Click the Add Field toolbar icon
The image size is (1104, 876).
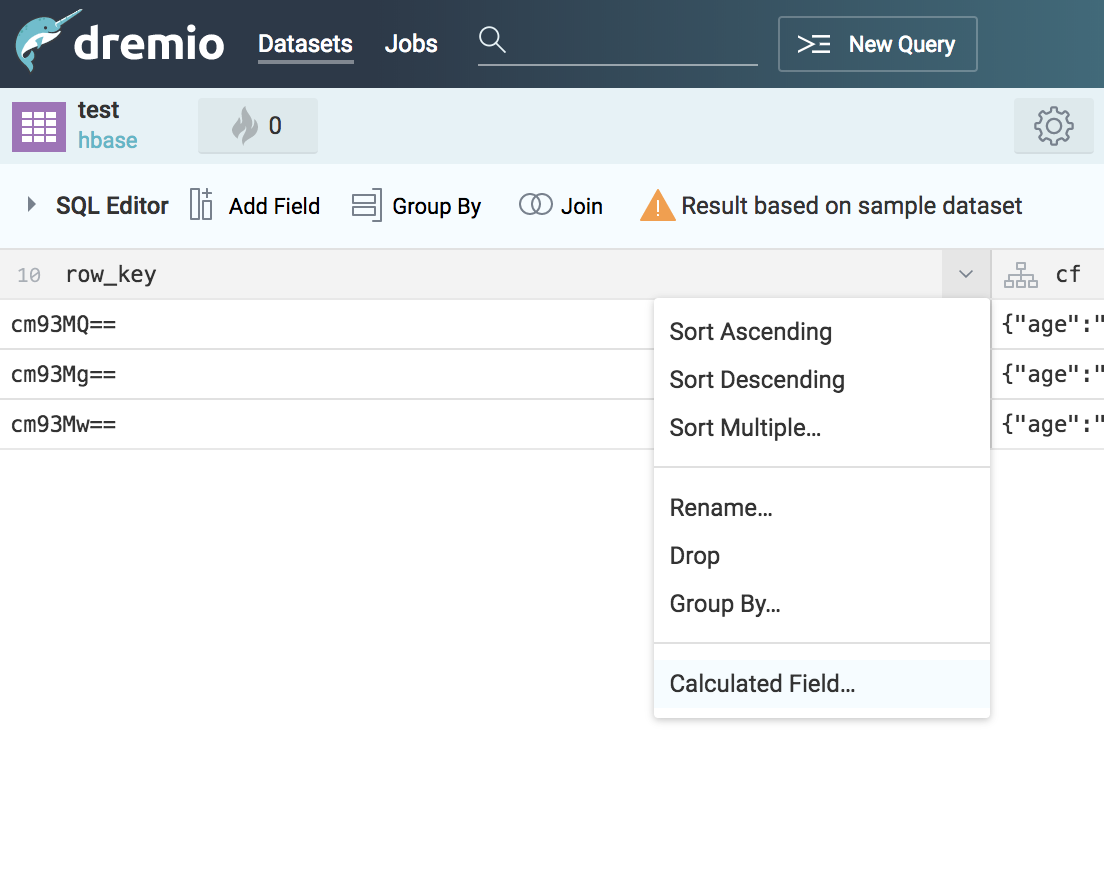202,205
